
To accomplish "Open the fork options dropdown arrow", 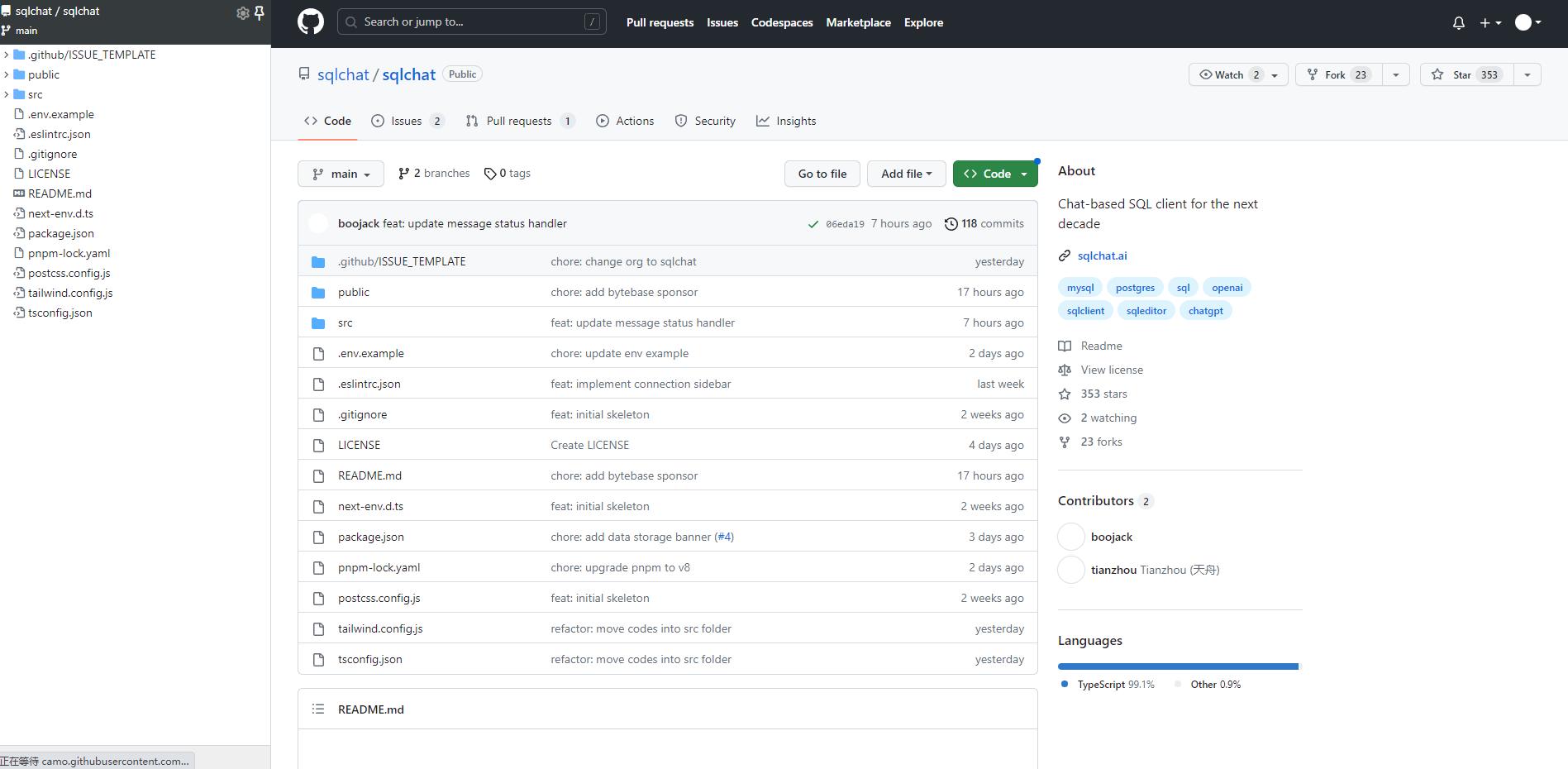I will coord(1396,74).
